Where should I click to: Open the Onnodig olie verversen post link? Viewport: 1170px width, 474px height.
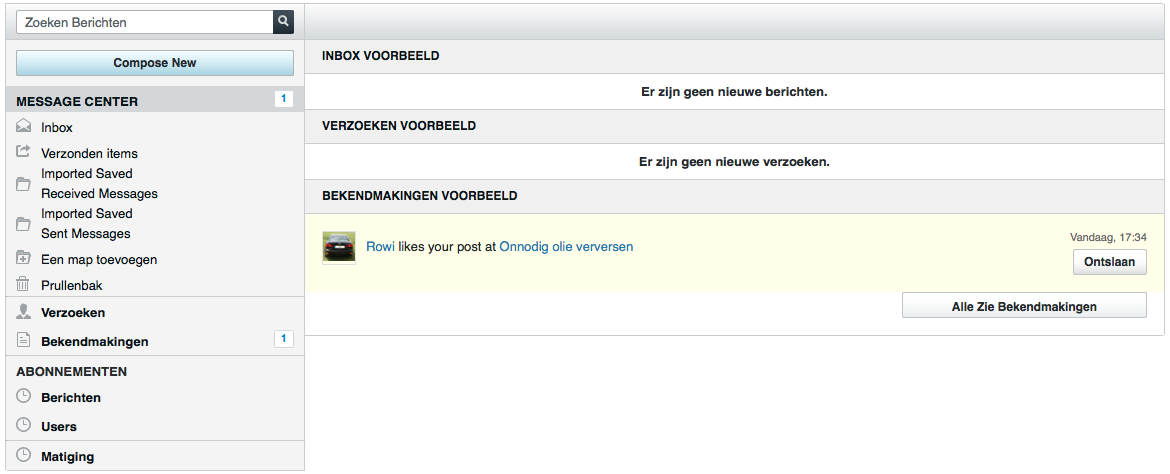565,246
